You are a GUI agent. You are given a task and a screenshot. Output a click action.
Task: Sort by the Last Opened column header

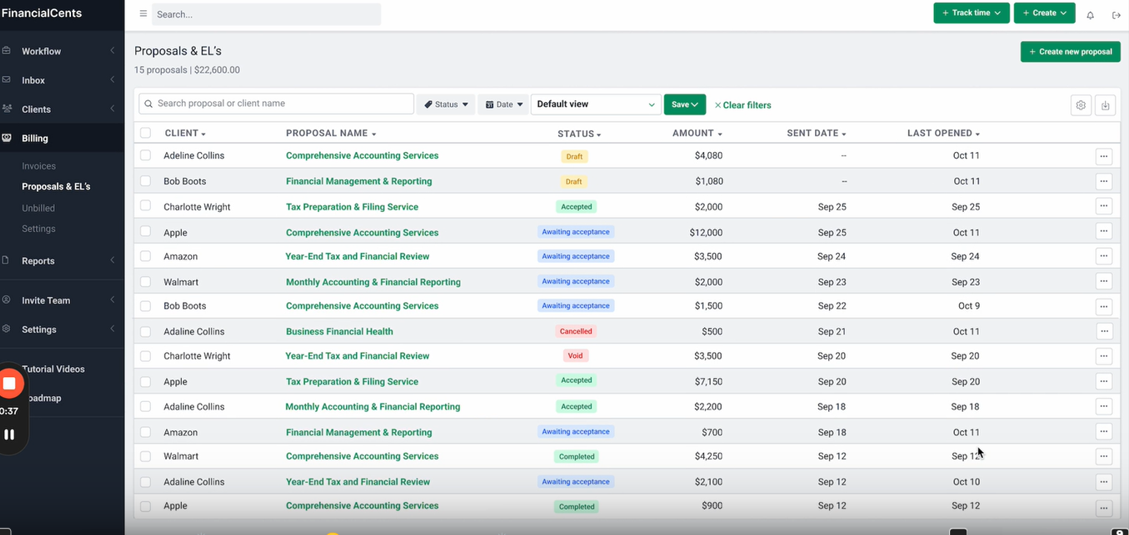(x=944, y=133)
